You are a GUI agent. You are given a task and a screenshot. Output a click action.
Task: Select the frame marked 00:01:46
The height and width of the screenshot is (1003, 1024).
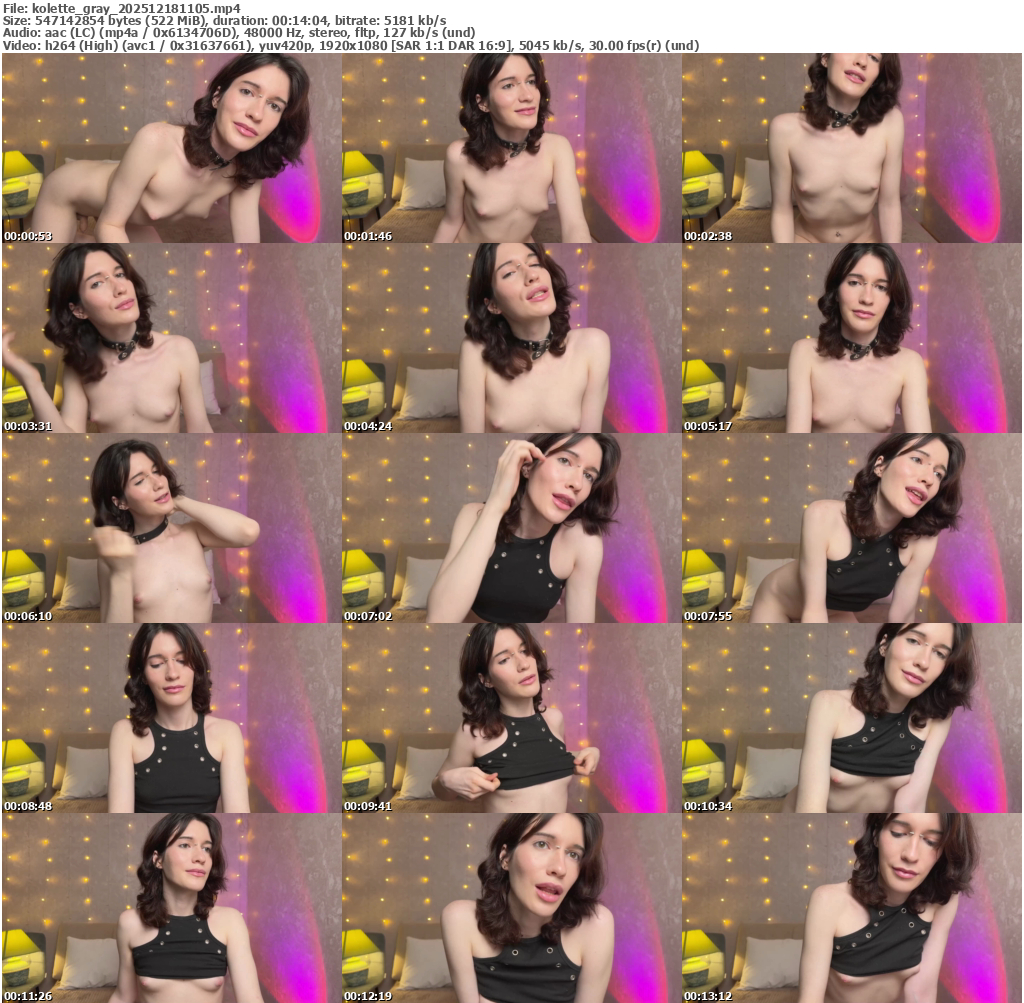[511, 148]
